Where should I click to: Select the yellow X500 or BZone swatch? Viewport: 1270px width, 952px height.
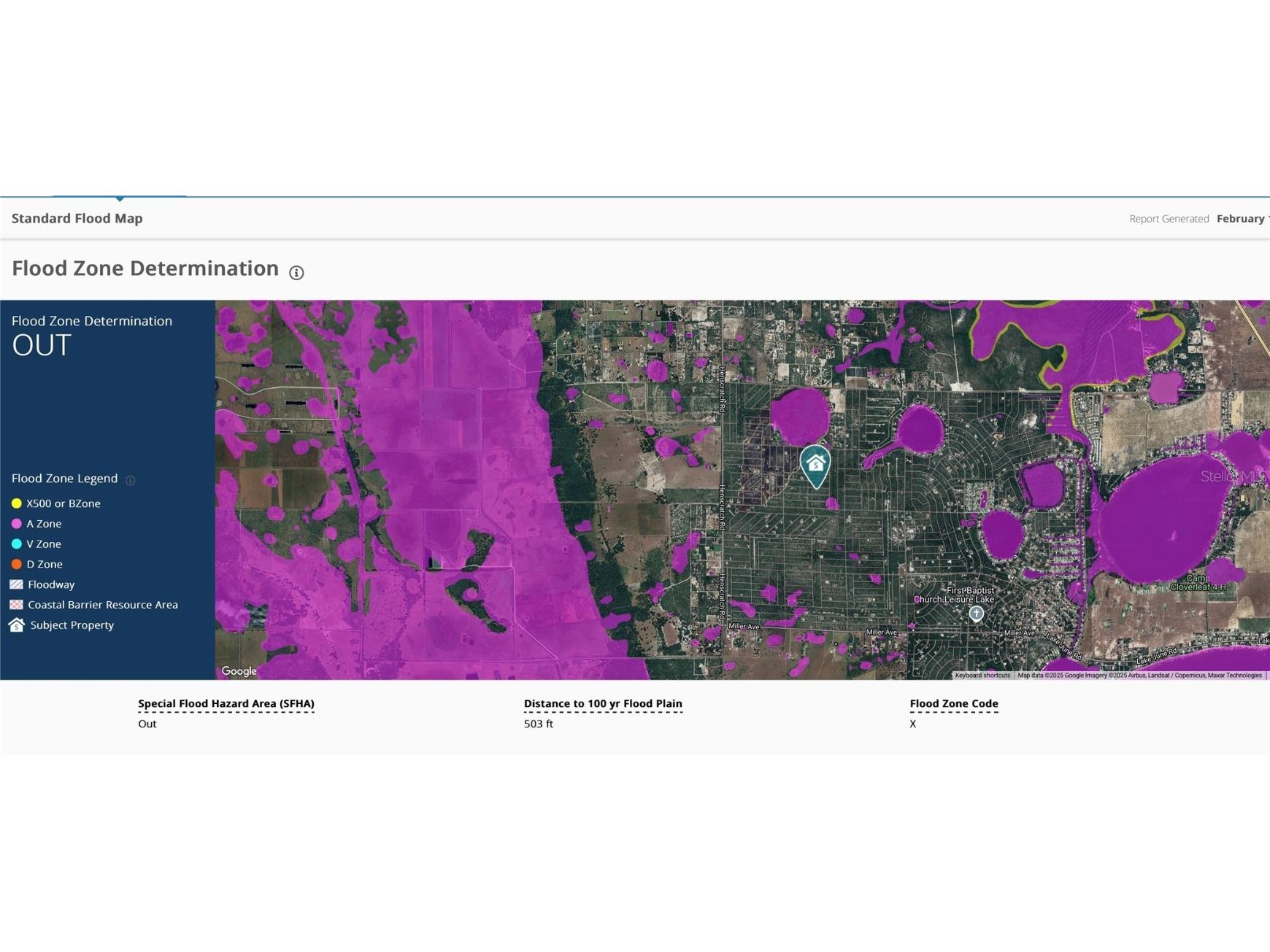pos(16,503)
